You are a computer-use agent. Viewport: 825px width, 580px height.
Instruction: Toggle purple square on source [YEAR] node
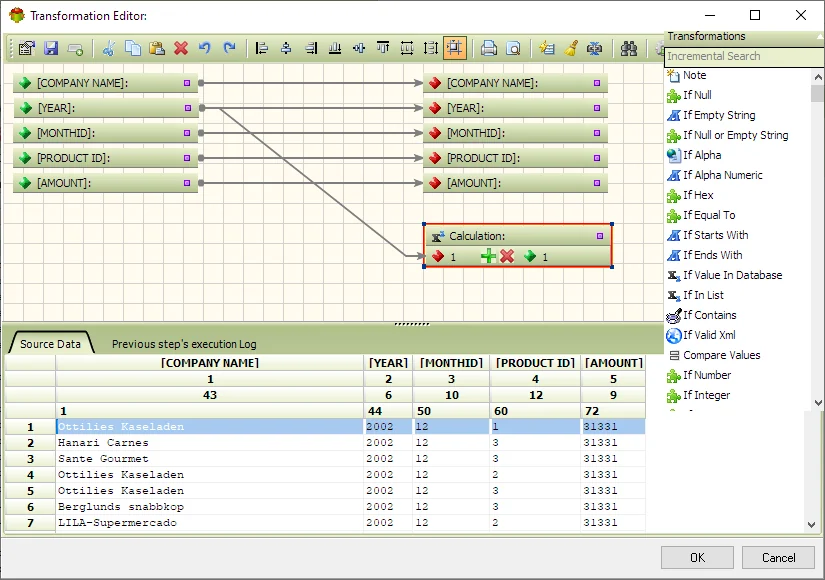coord(187,108)
